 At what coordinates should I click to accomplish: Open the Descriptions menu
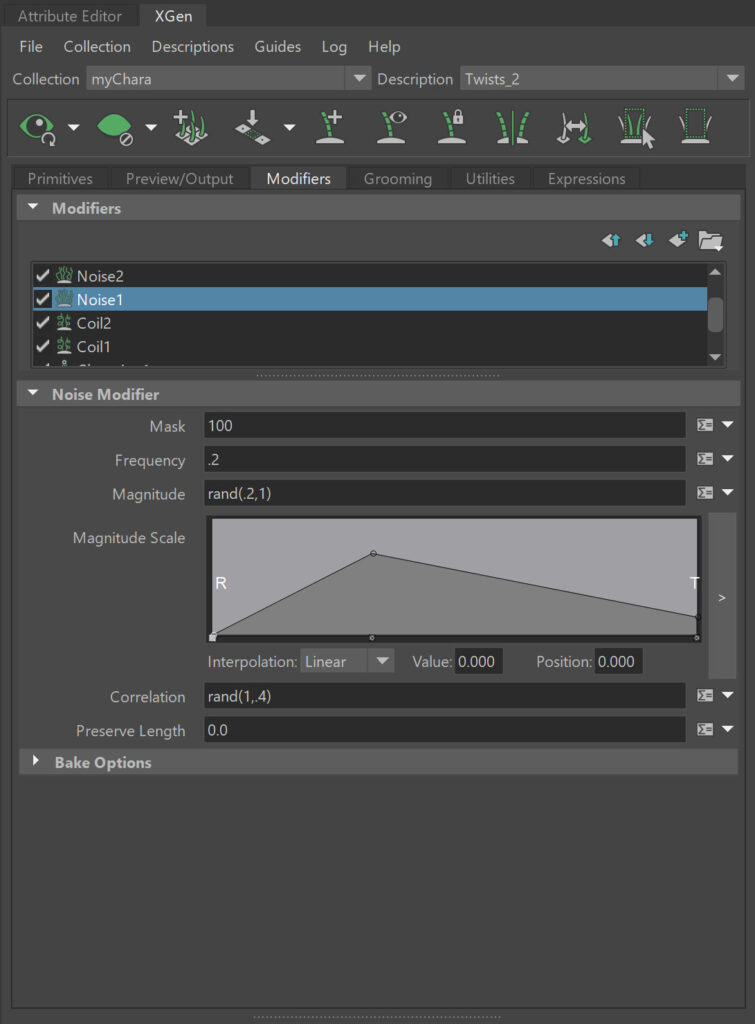[192, 47]
